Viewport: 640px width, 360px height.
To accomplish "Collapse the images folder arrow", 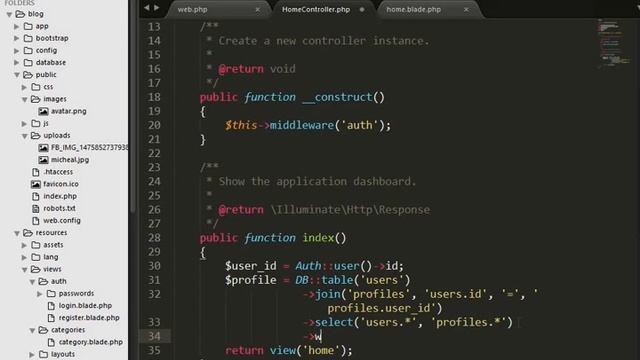I will [x=24, y=100].
